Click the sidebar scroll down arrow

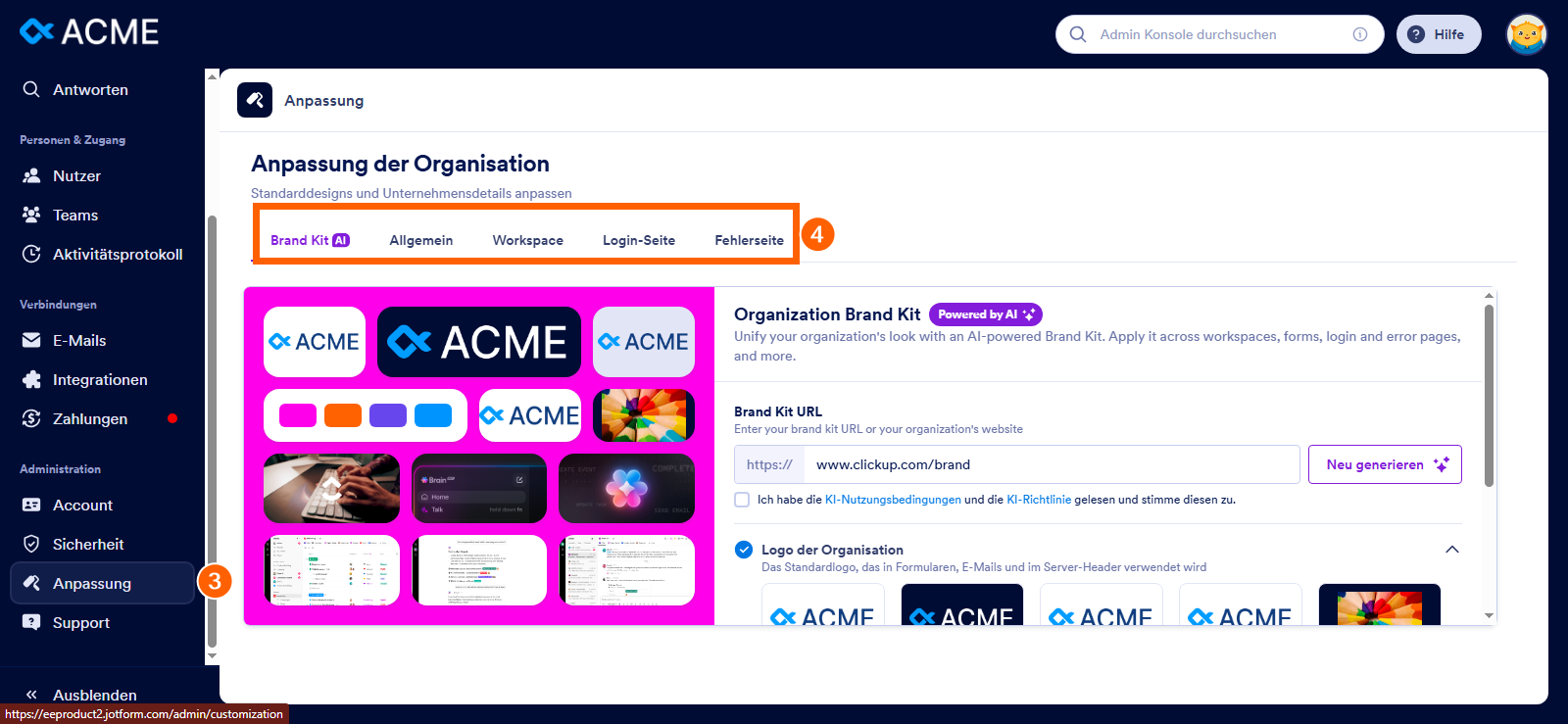point(212,656)
